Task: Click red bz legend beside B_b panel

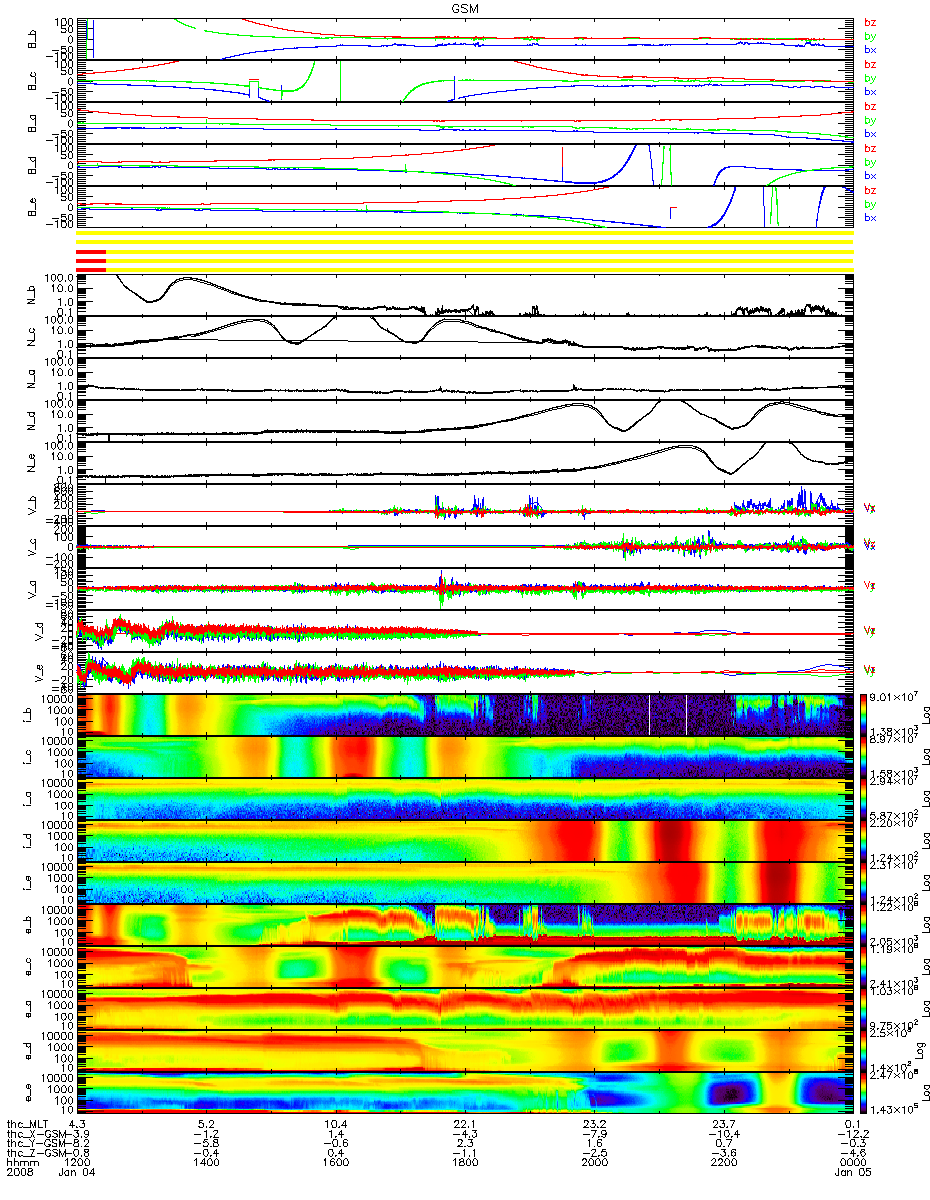Action: click(870, 23)
